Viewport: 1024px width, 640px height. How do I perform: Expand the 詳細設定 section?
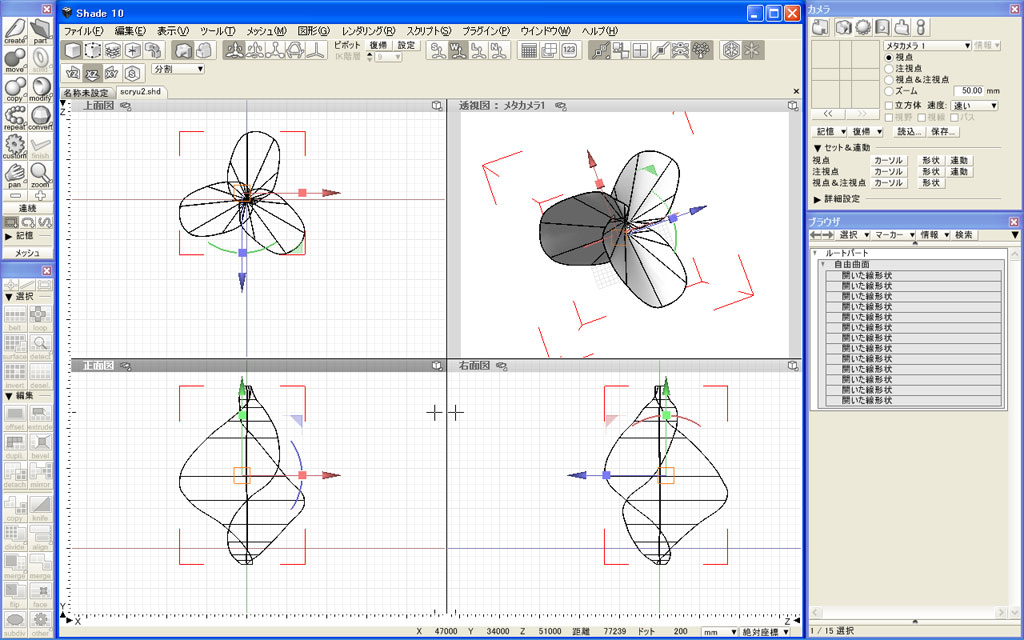pos(817,199)
